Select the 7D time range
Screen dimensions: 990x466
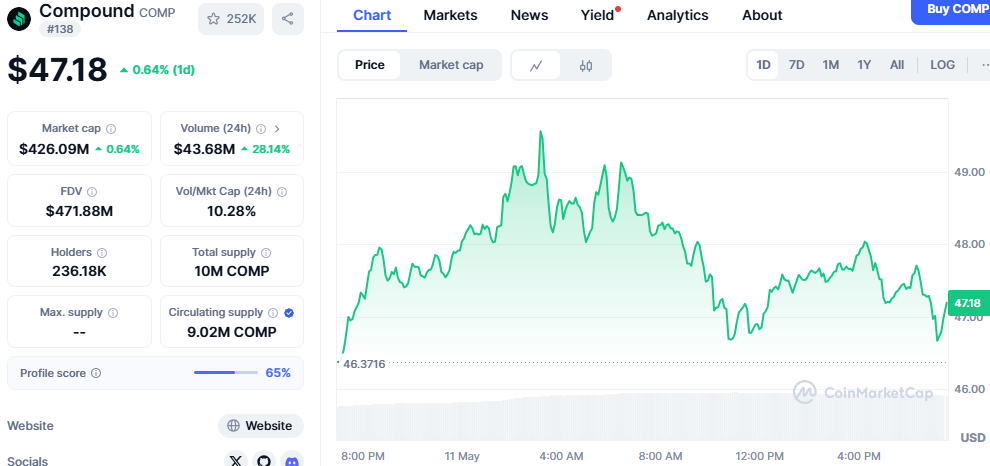pyautogui.click(x=796, y=65)
